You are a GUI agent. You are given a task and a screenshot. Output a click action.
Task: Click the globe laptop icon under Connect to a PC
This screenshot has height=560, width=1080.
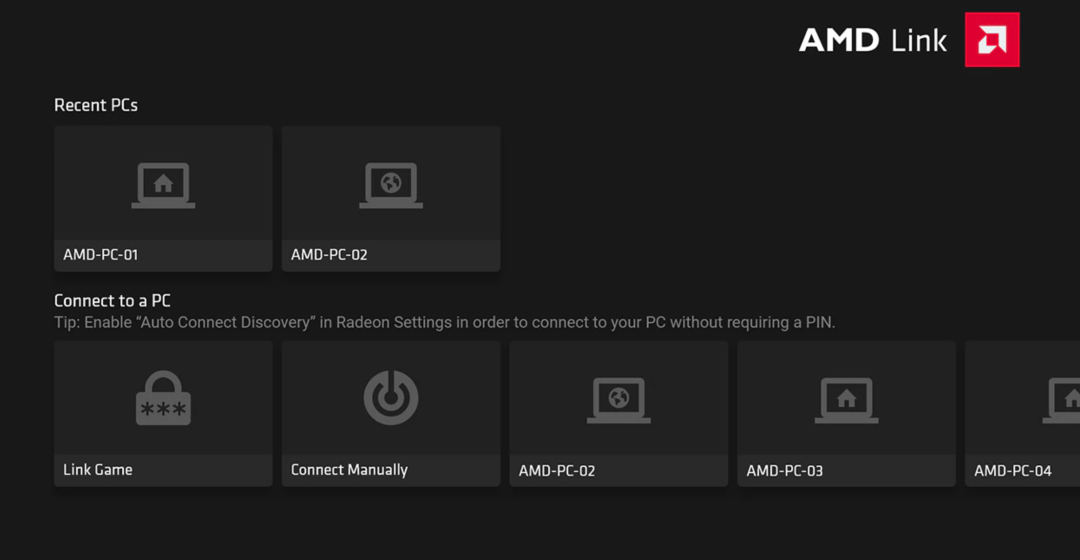click(619, 400)
